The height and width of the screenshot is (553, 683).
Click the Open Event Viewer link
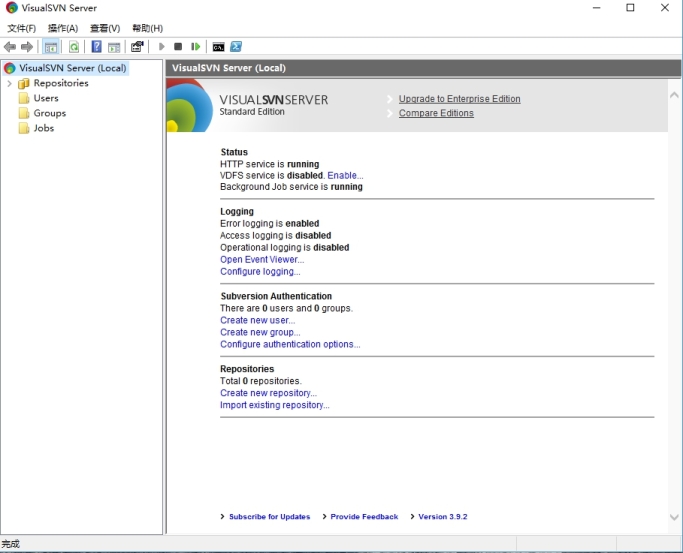coord(262,260)
